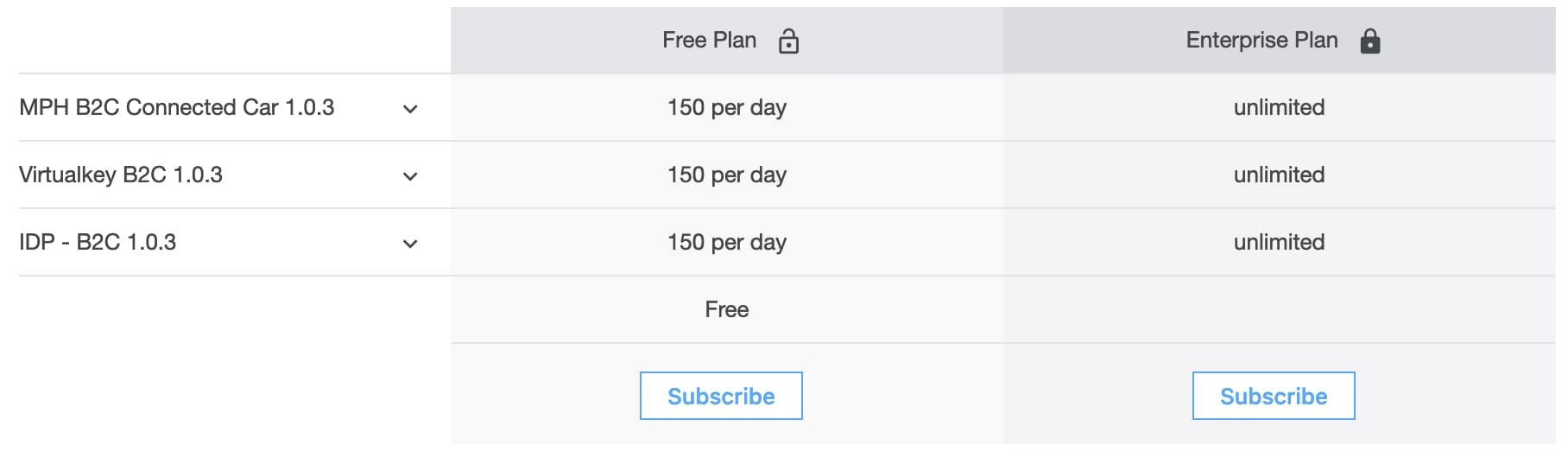The width and height of the screenshot is (1568, 451).
Task: Click the open padlock icon beside Free Plan
Action: click(x=788, y=41)
